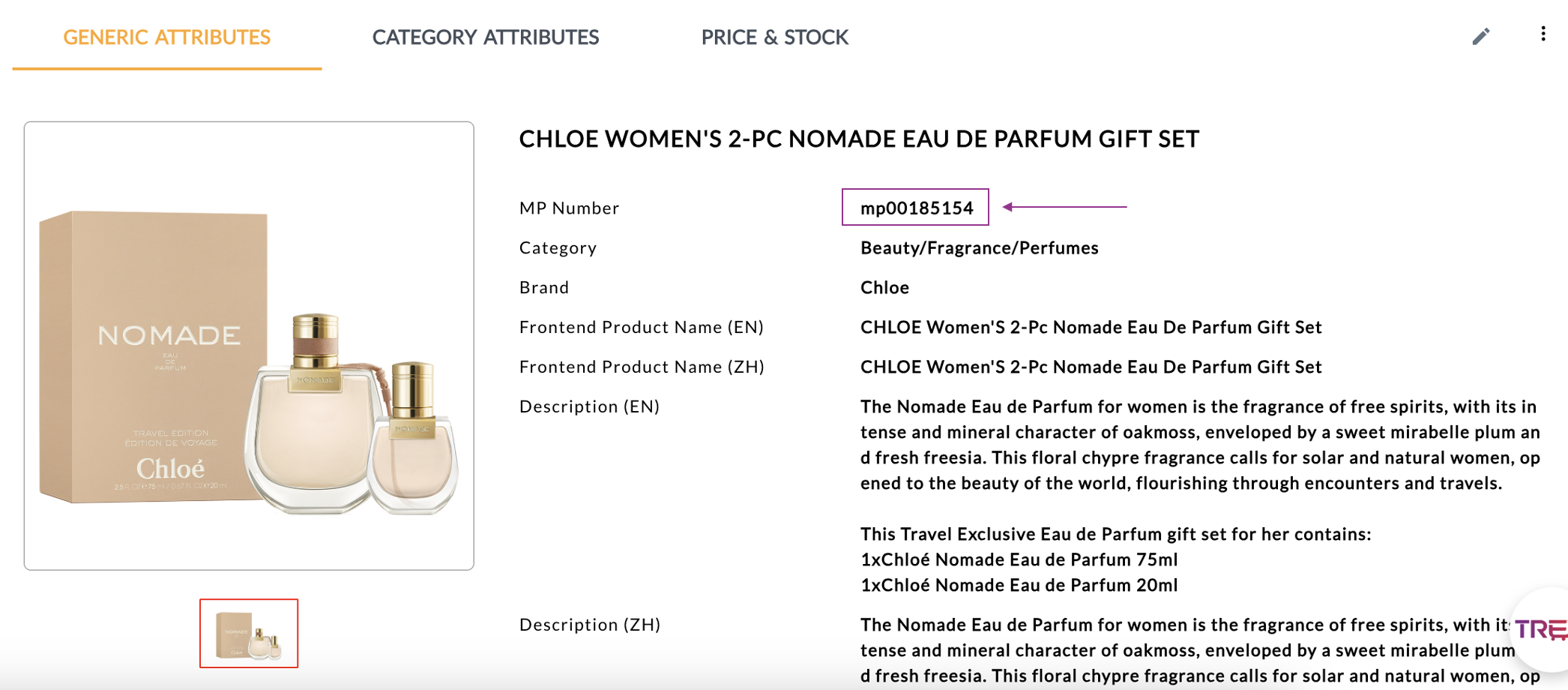Click the MP number mp00185154 box
Image resolution: width=1568 pixels, height=690 pixels.
[915, 208]
